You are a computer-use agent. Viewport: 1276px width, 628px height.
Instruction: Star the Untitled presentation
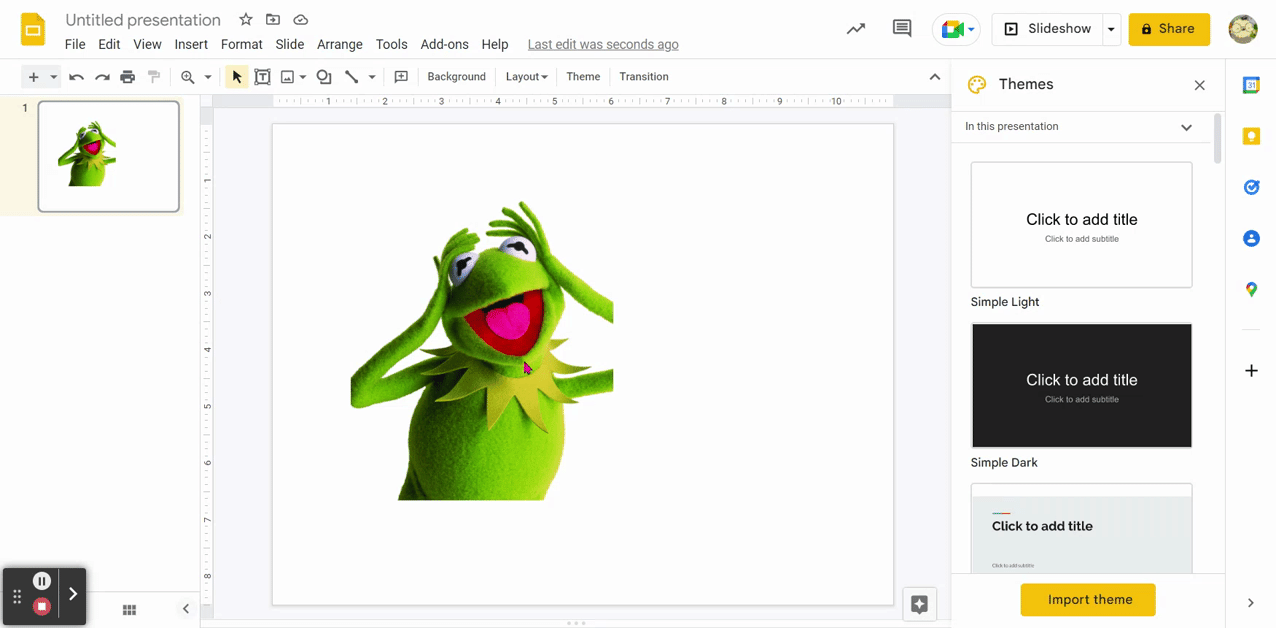246,20
